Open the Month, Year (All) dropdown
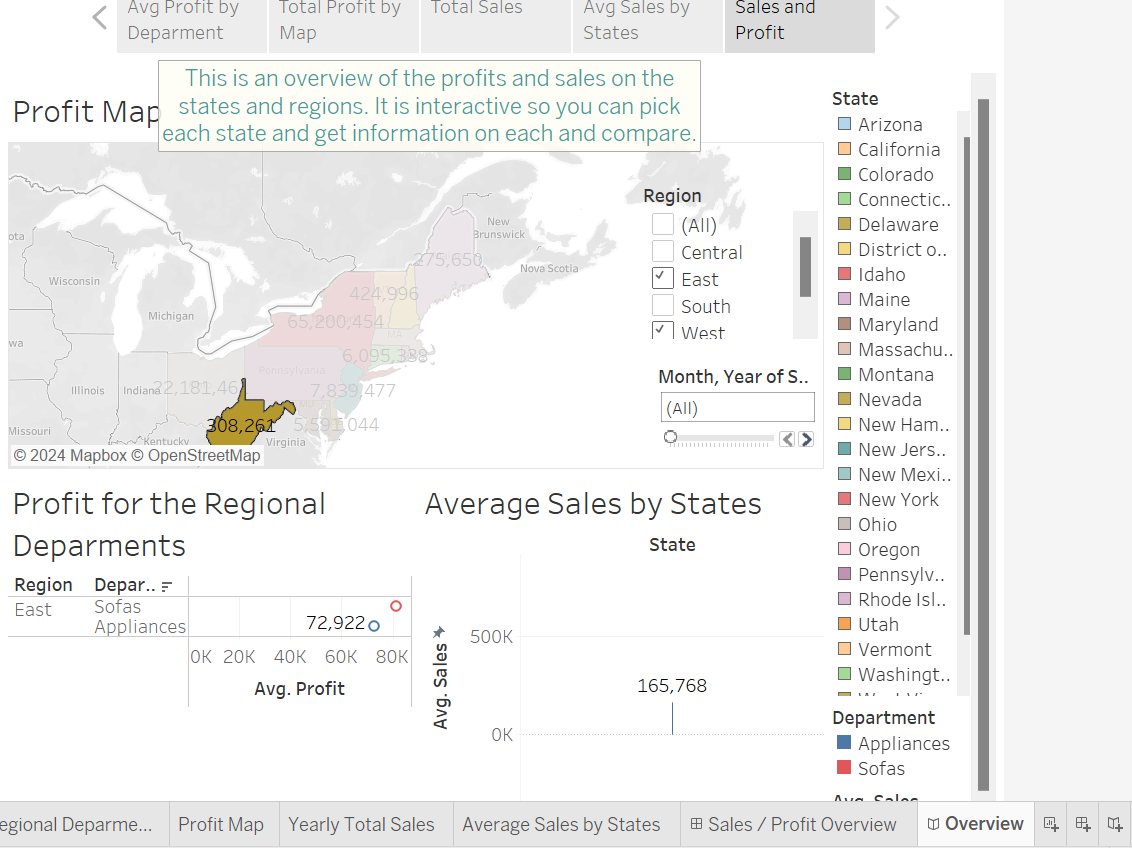1132x848 pixels. coord(738,407)
